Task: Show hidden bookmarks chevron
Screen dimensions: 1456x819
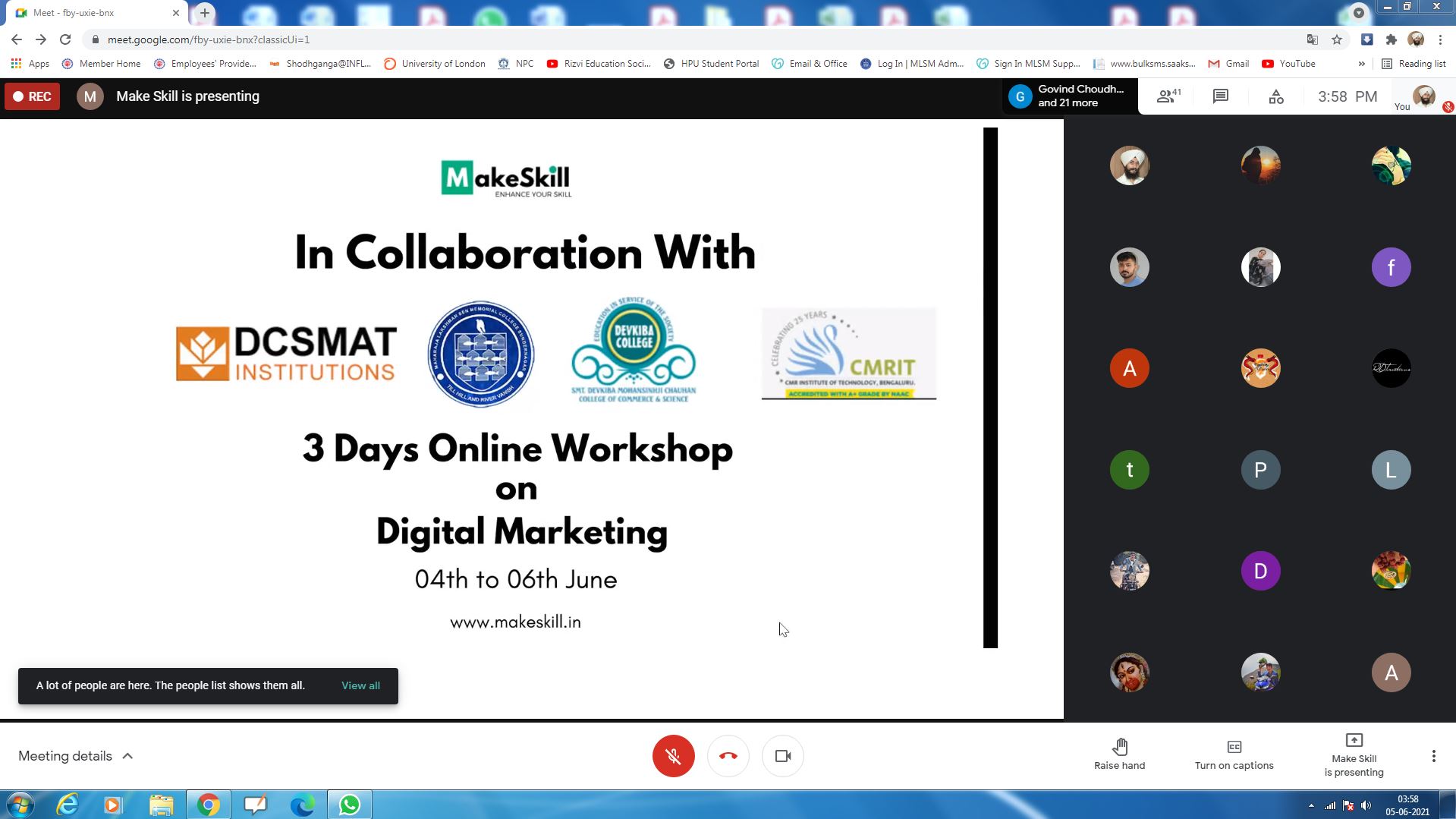Action: point(1361,64)
